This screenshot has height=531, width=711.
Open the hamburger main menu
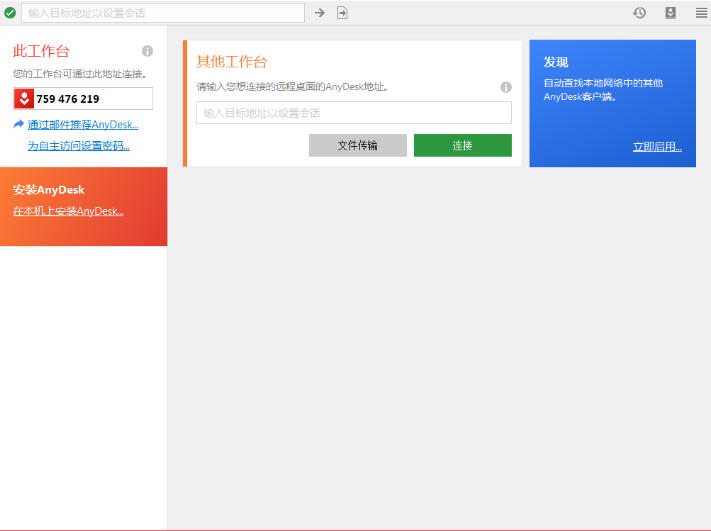point(701,13)
